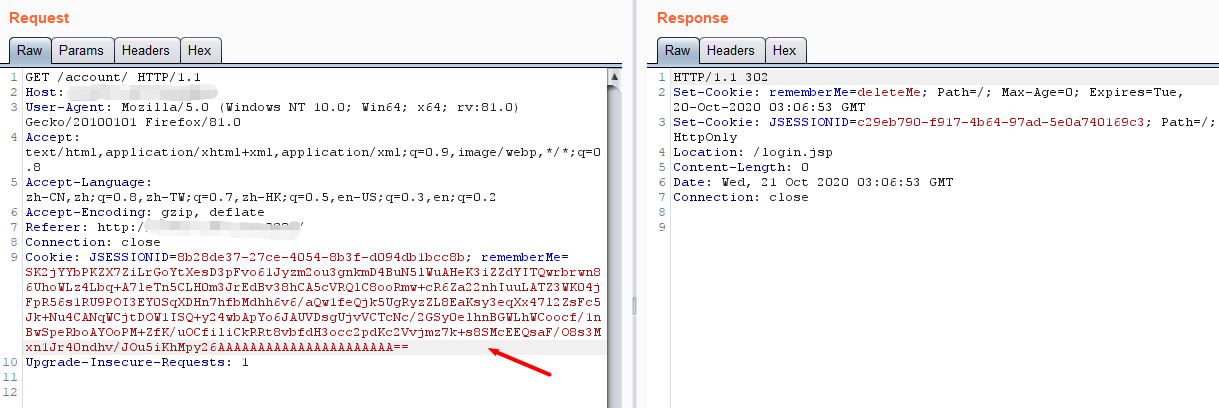Open the Params tab in Request panel
Image resolution: width=1219 pixels, height=408 pixels.
81,50
